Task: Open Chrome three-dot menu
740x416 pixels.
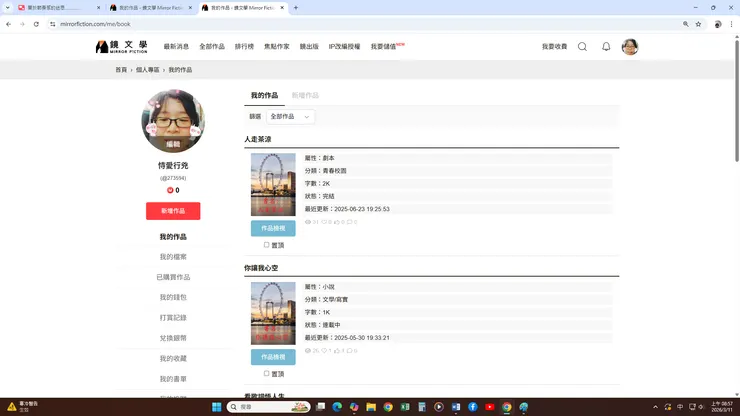Action: (732, 24)
